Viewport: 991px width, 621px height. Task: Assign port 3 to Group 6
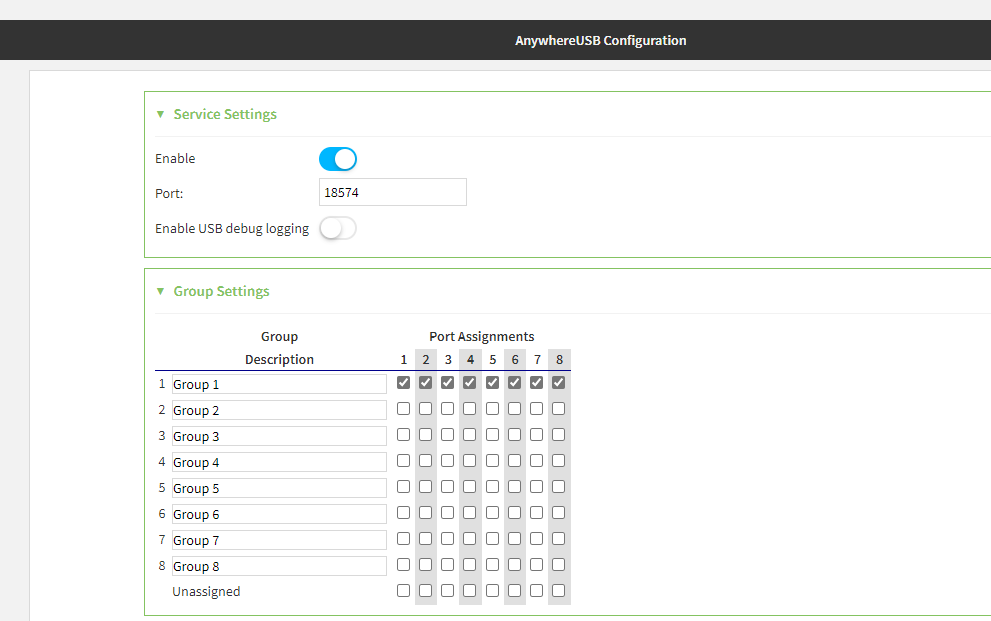(447, 512)
